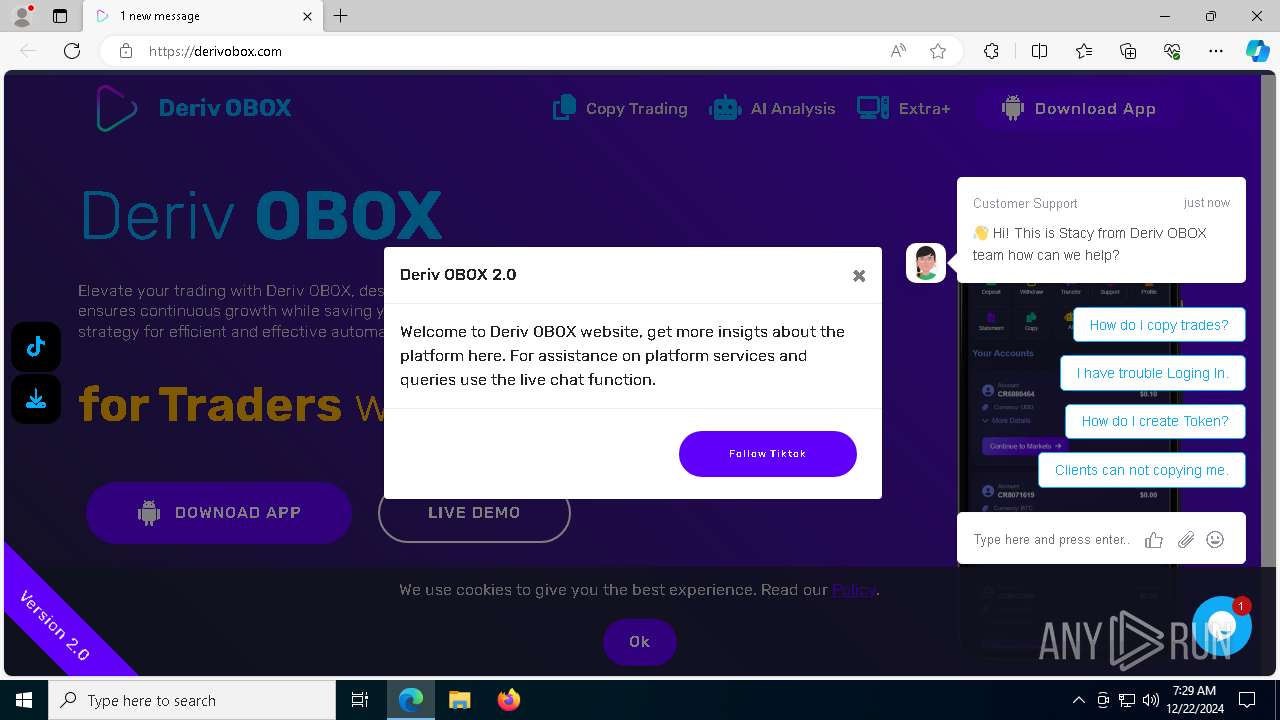The image size is (1280, 720).
Task: Select 'How do I copy trades?' quick reply
Action: pos(1159,325)
